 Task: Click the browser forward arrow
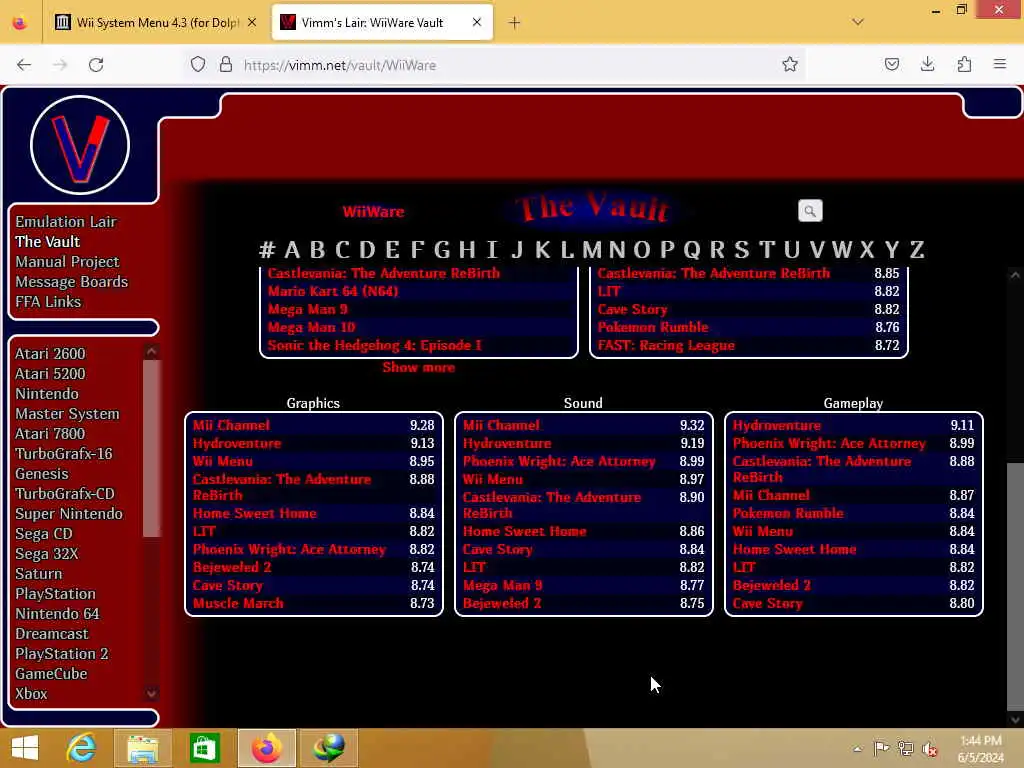(60, 65)
